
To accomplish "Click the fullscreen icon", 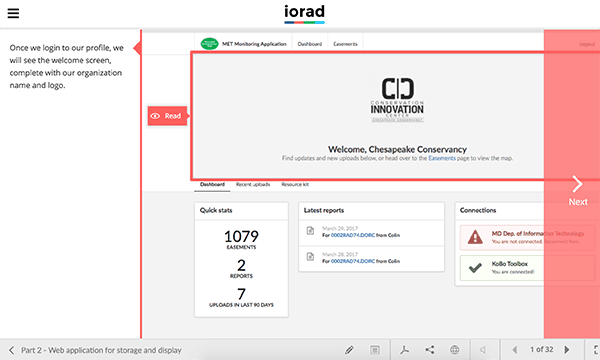I will [596, 350].
